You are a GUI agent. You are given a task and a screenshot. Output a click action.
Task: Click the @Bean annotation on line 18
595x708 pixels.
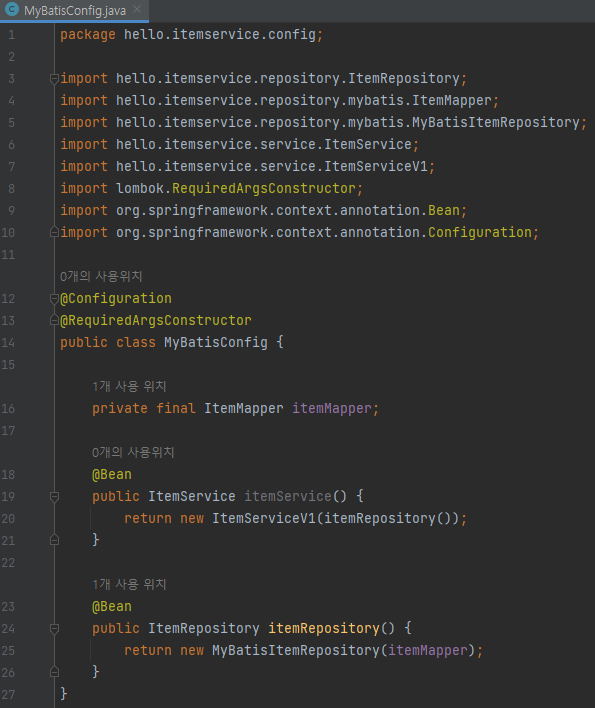click(112, 475)
